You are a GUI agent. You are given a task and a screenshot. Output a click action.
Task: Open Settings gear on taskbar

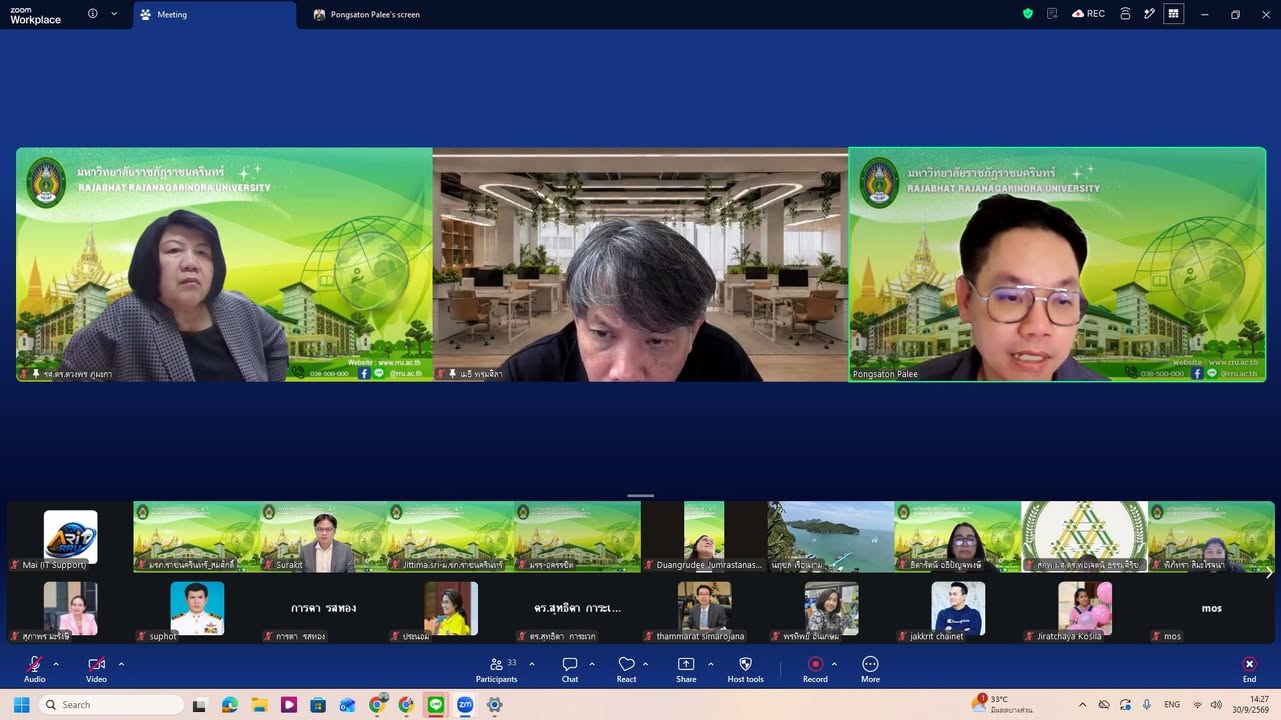494,705
